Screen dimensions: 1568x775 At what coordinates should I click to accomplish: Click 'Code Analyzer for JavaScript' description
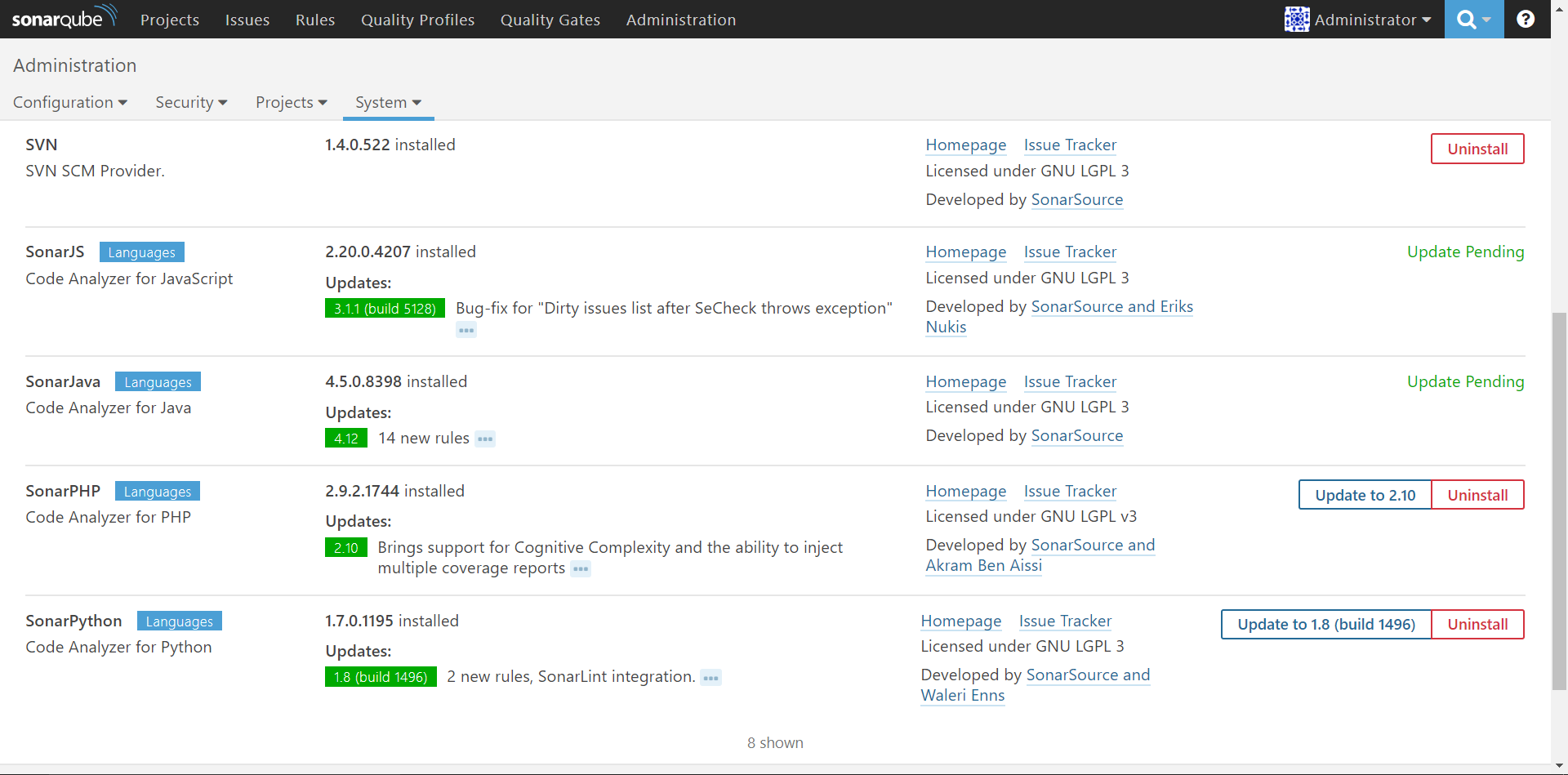pyautogui.click(x=129, y=278)
